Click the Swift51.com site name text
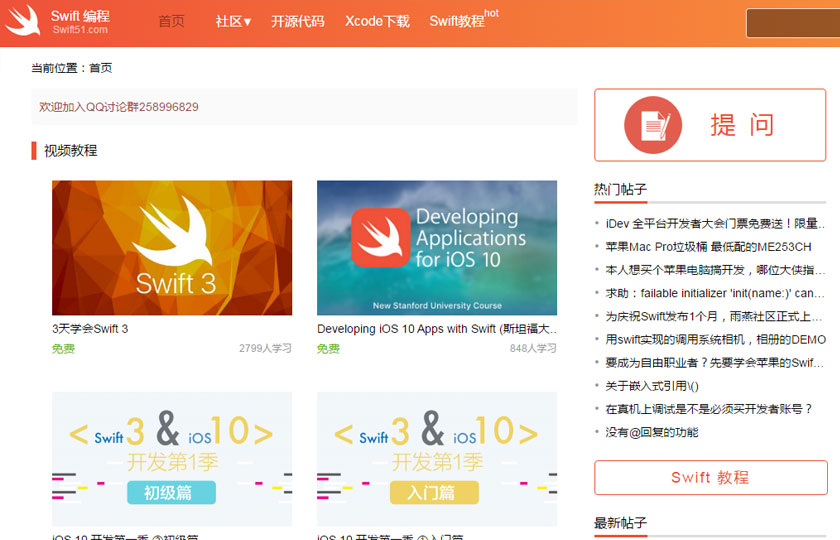Screen dimensions: 840x540 point(80,30)
